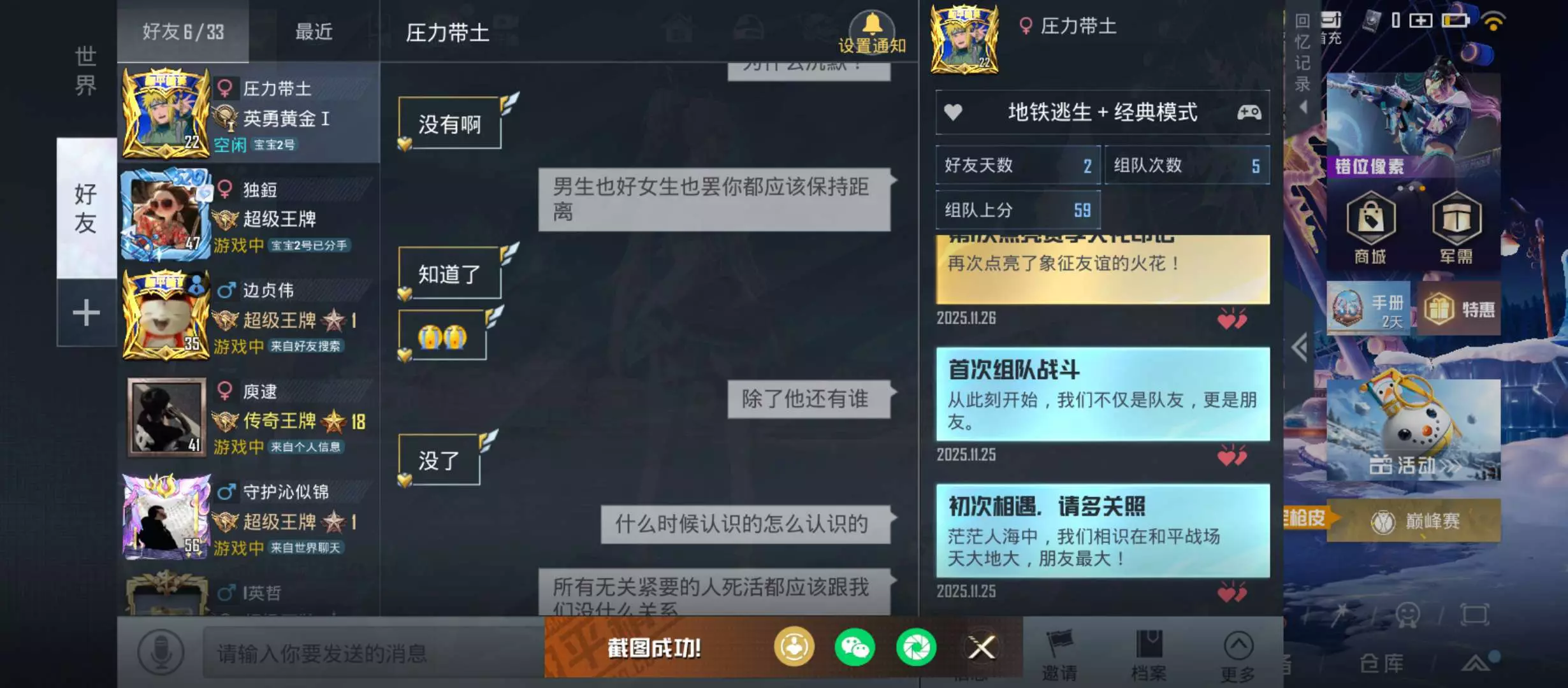Expand the 回忆记录 memory log arrow

pos(1303,108)
